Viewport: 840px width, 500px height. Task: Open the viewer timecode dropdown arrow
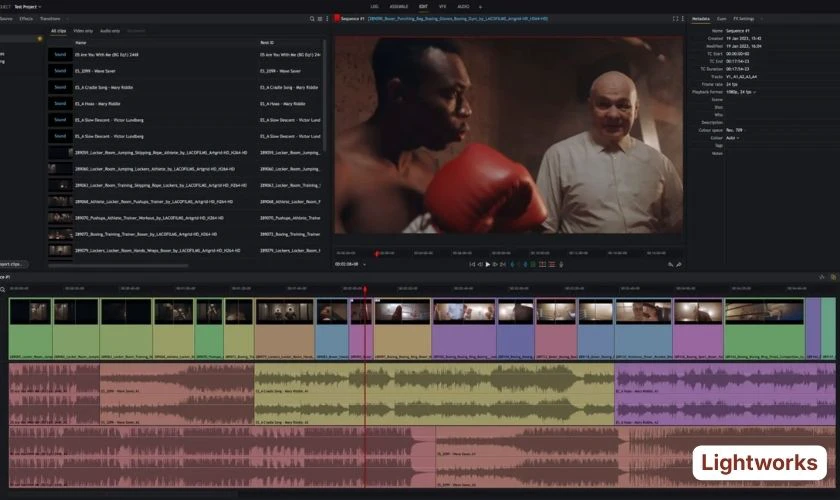(x=364, y=264)
